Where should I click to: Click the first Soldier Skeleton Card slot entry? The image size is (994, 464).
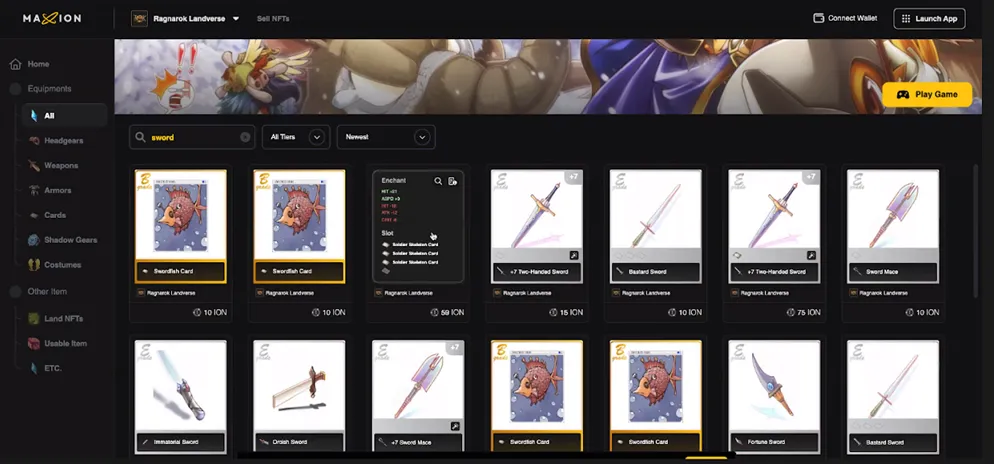point(410,244)
